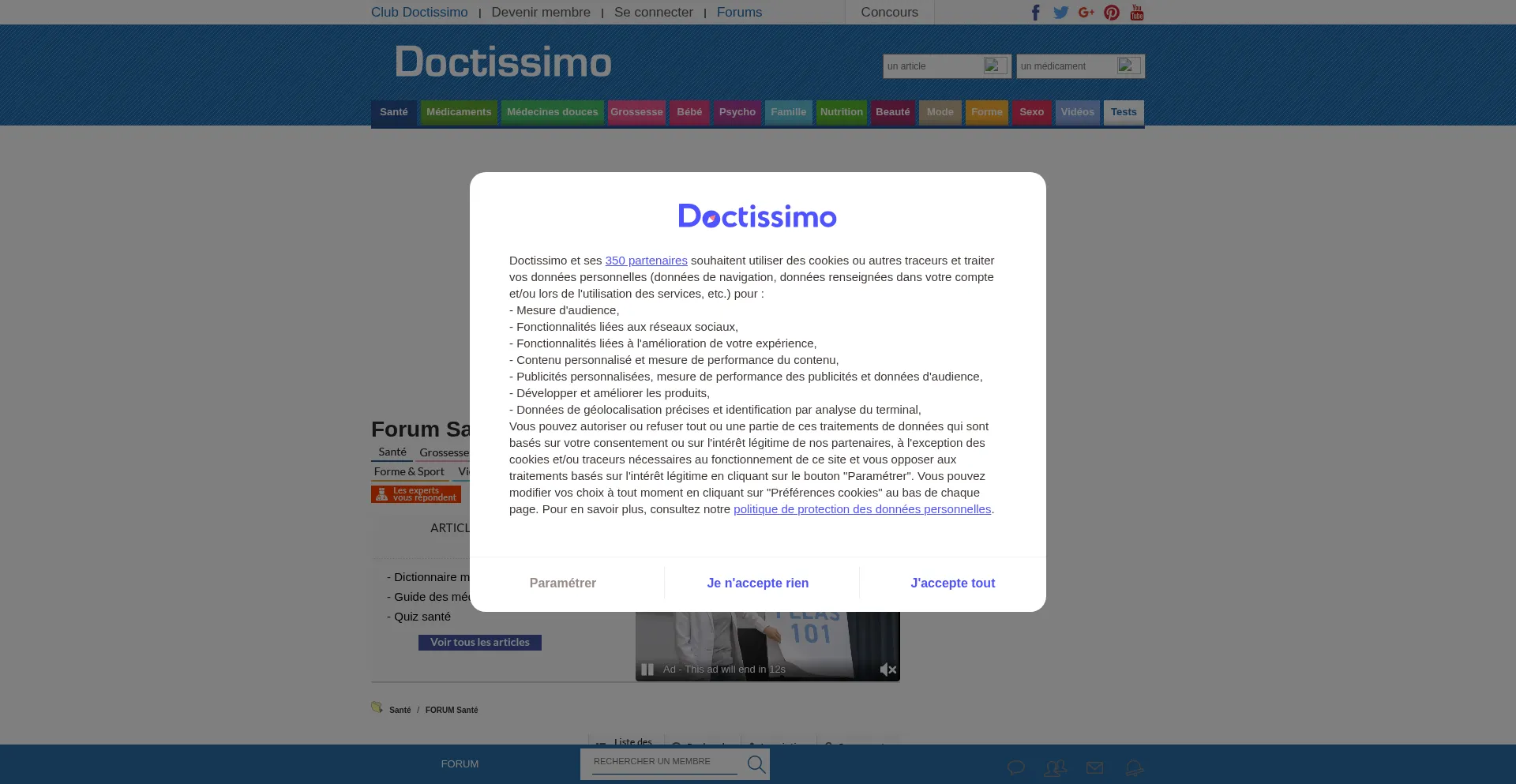Click Doctissimo logo in cookie dialog

click(757, 216)
